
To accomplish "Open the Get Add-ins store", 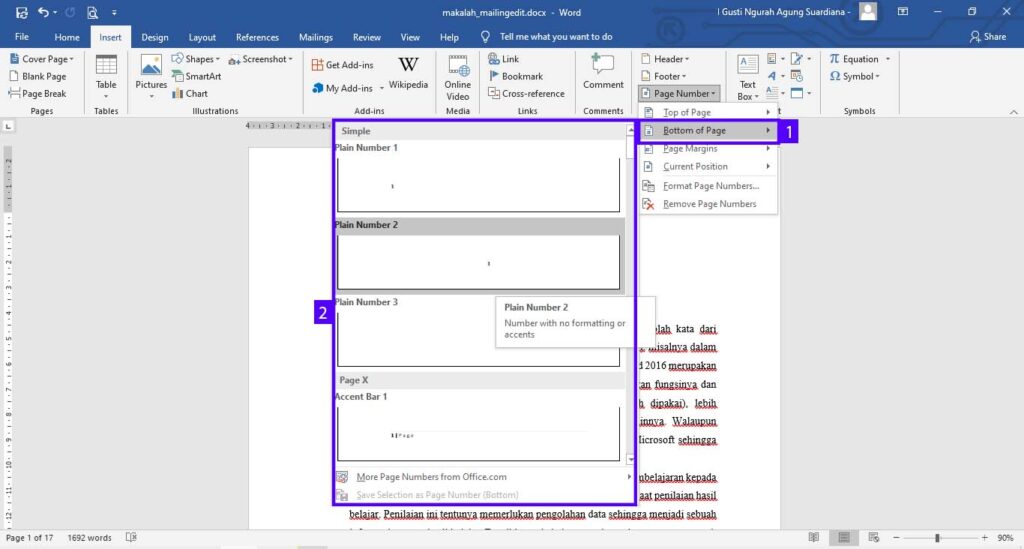I will click(342, 65).
